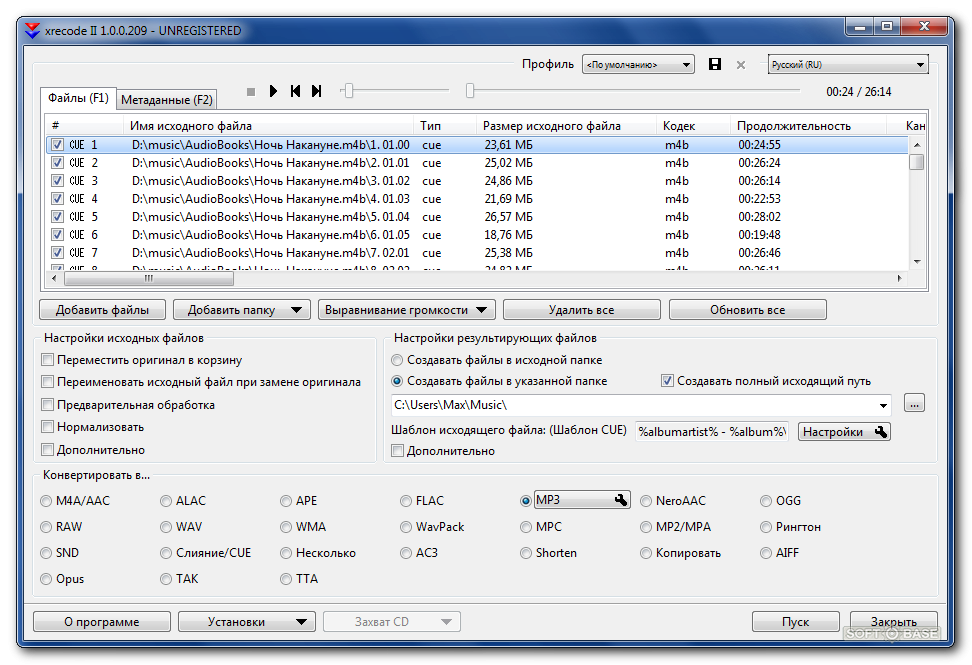The image size is (972, 665).
Task: Select WAV output format
Action: coord(166,527)
